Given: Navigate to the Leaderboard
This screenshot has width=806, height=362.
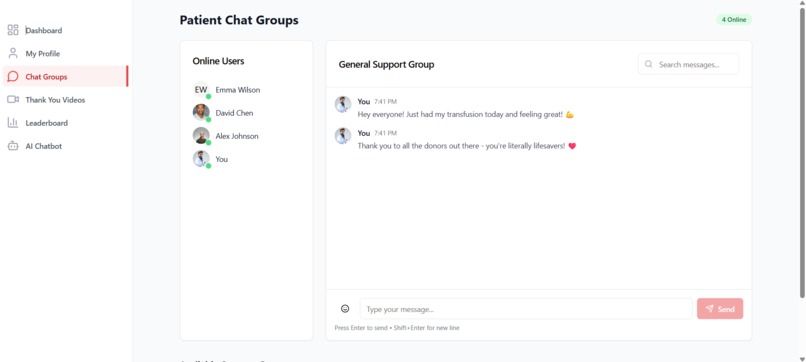Looking at the screenshot, I should click(65, 123).
